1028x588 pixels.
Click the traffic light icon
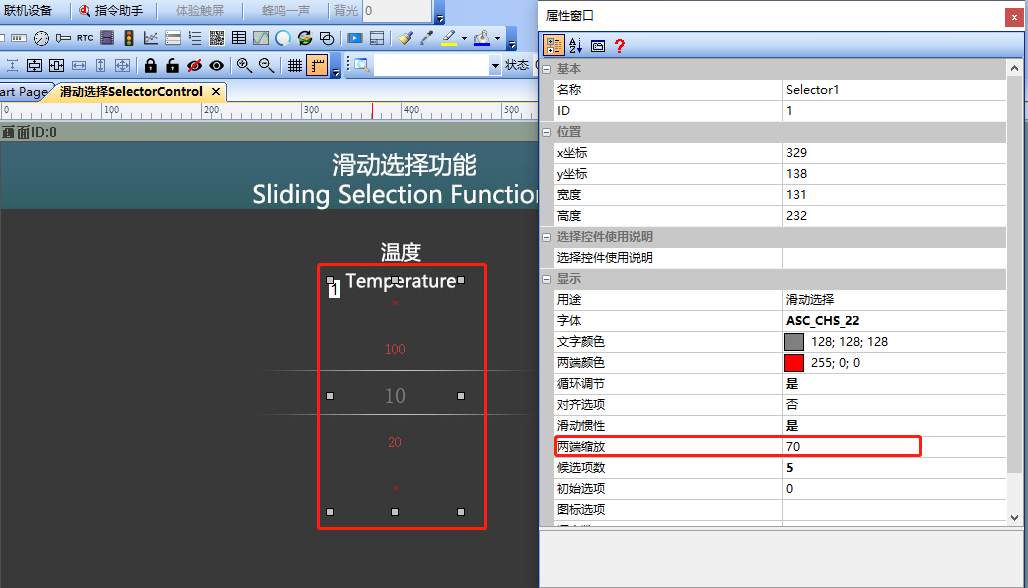coord(129,38)
